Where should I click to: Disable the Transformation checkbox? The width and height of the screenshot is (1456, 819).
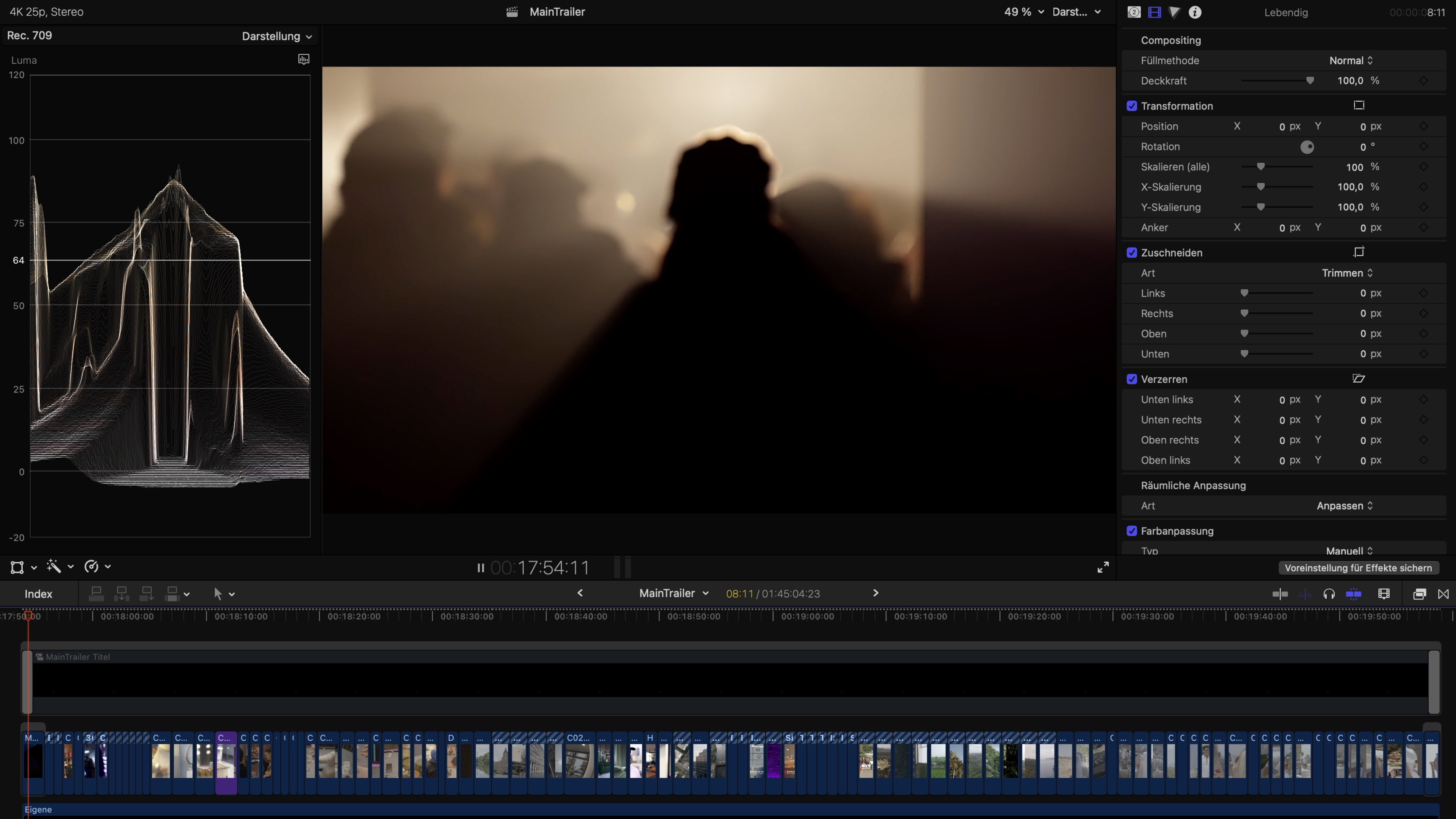click(1131, 106)
